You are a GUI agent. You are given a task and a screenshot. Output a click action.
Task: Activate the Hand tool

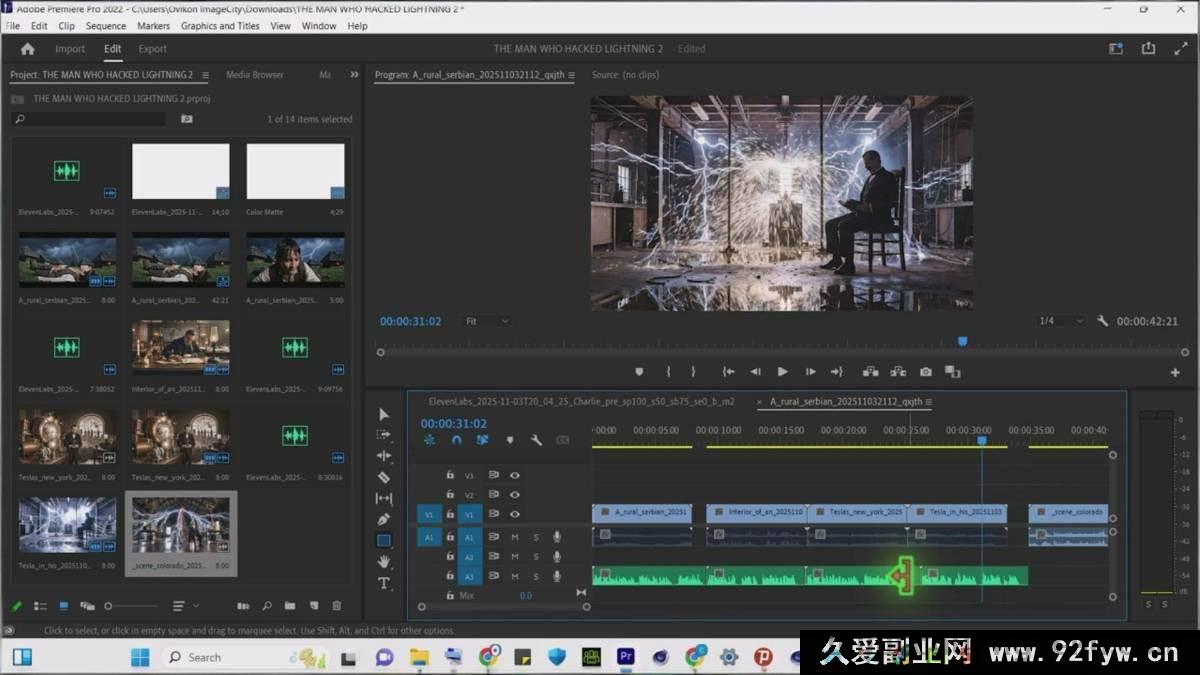tap(384, 562)
